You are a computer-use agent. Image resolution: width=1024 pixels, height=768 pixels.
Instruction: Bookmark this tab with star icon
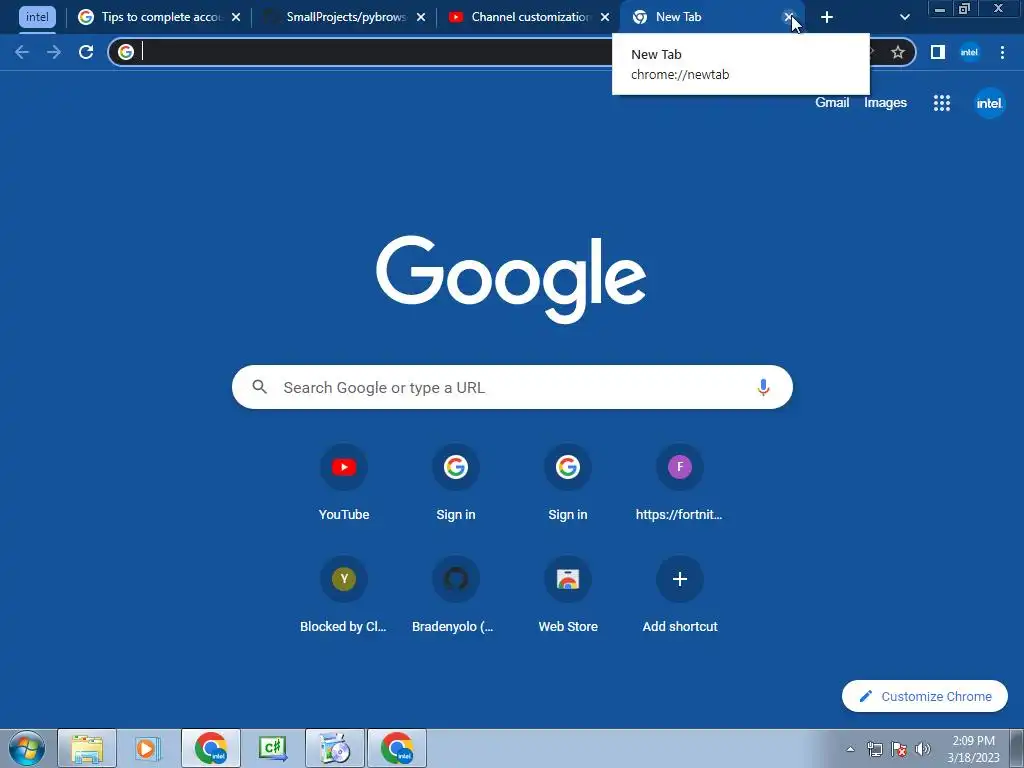coord(898,52)
